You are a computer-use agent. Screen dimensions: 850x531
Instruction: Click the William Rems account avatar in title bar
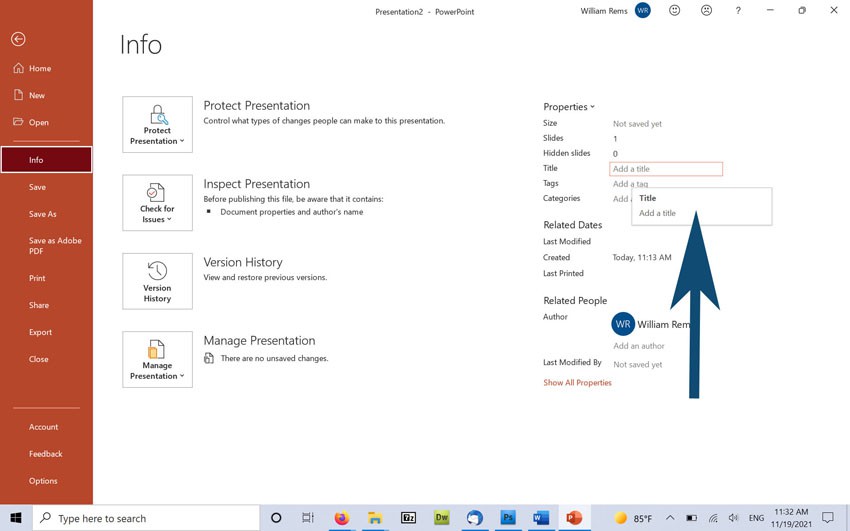(643, 10)
